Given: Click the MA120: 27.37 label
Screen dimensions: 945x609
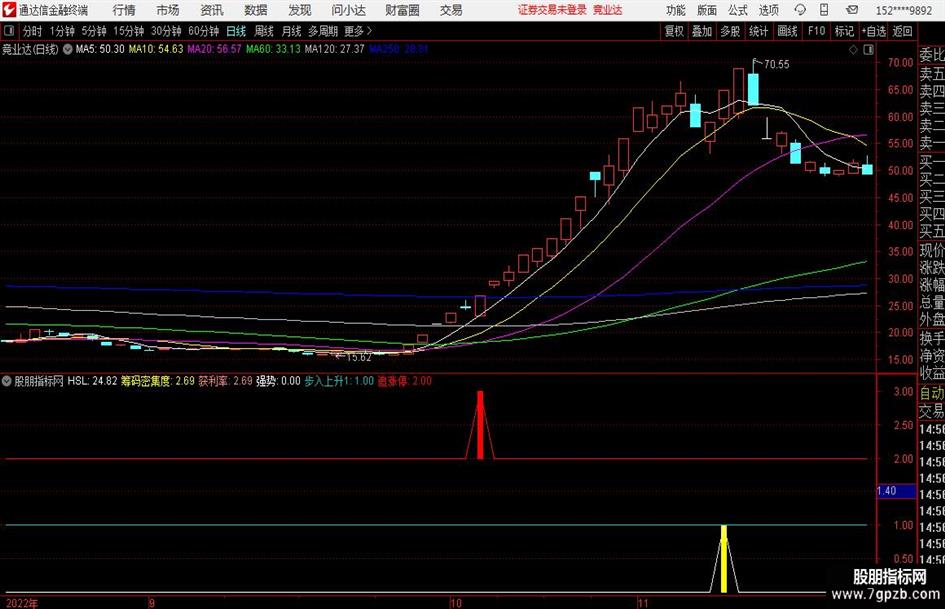Looking at the screenshot, I should pos(334,49).
